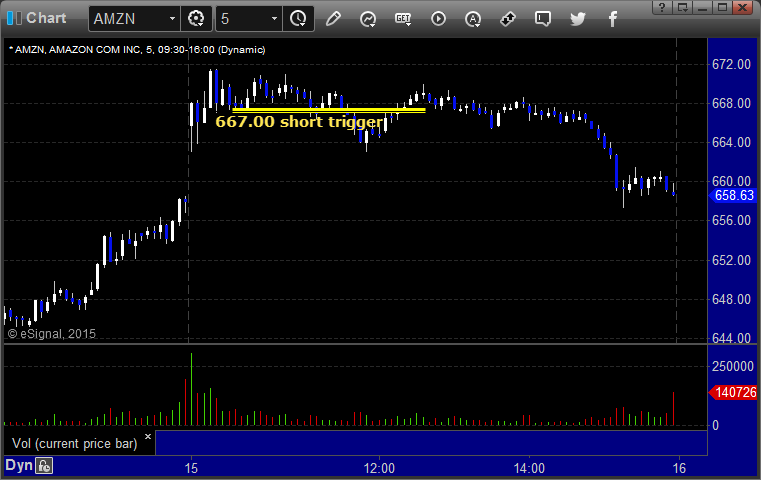Viewport: 761px width, 480px height.
Task: Click the Dyn time template label
Action: point(19,465)
